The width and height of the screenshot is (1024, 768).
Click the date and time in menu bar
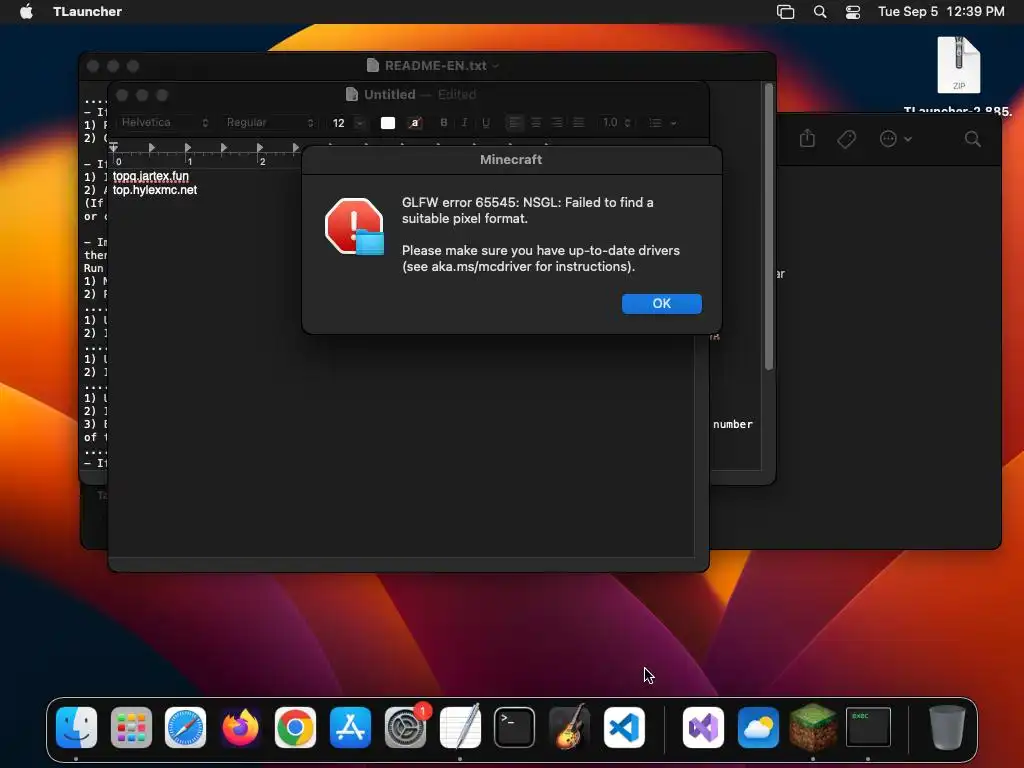pos(941,11)
